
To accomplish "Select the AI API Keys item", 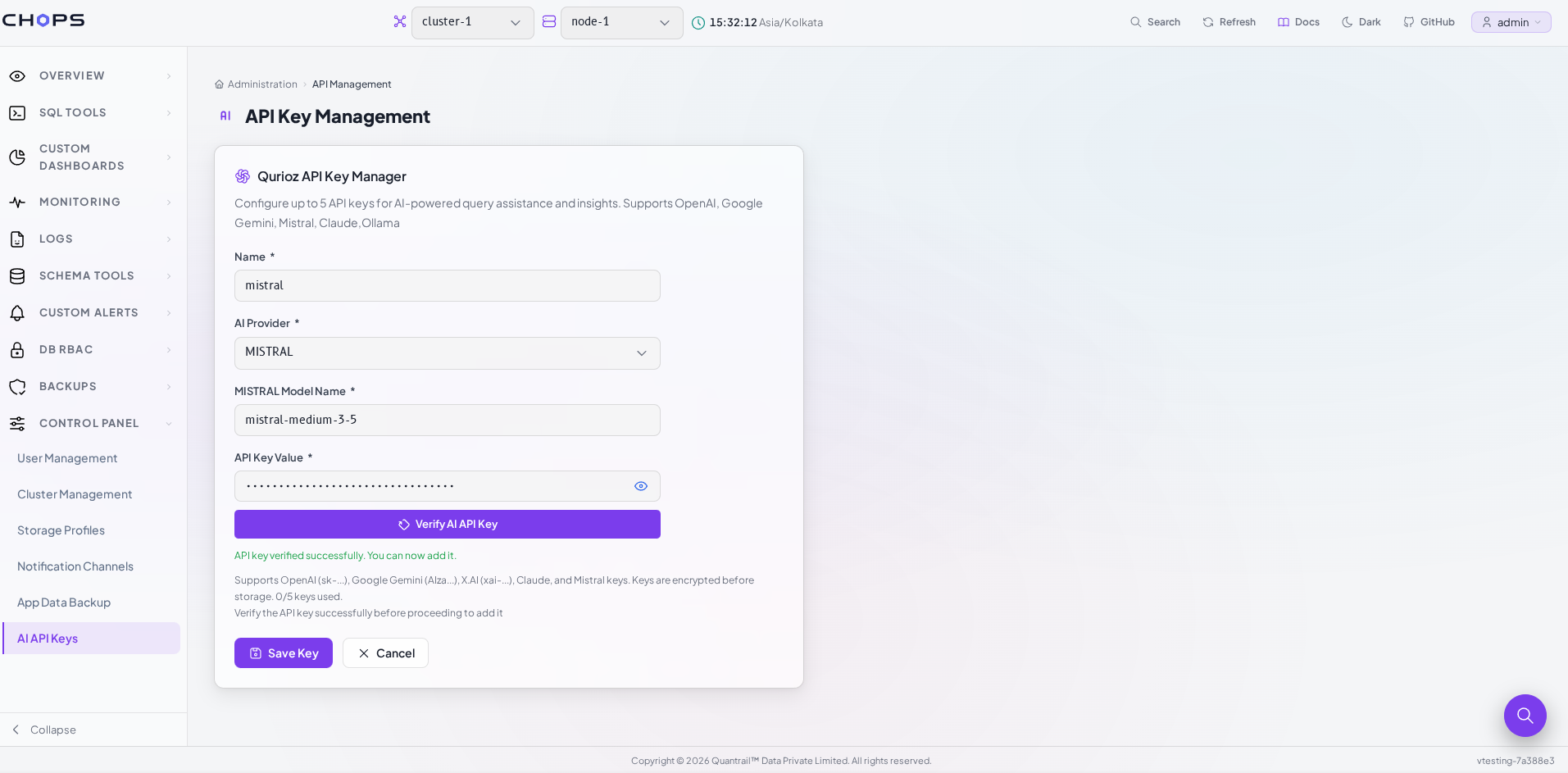I will click(91, 639).
